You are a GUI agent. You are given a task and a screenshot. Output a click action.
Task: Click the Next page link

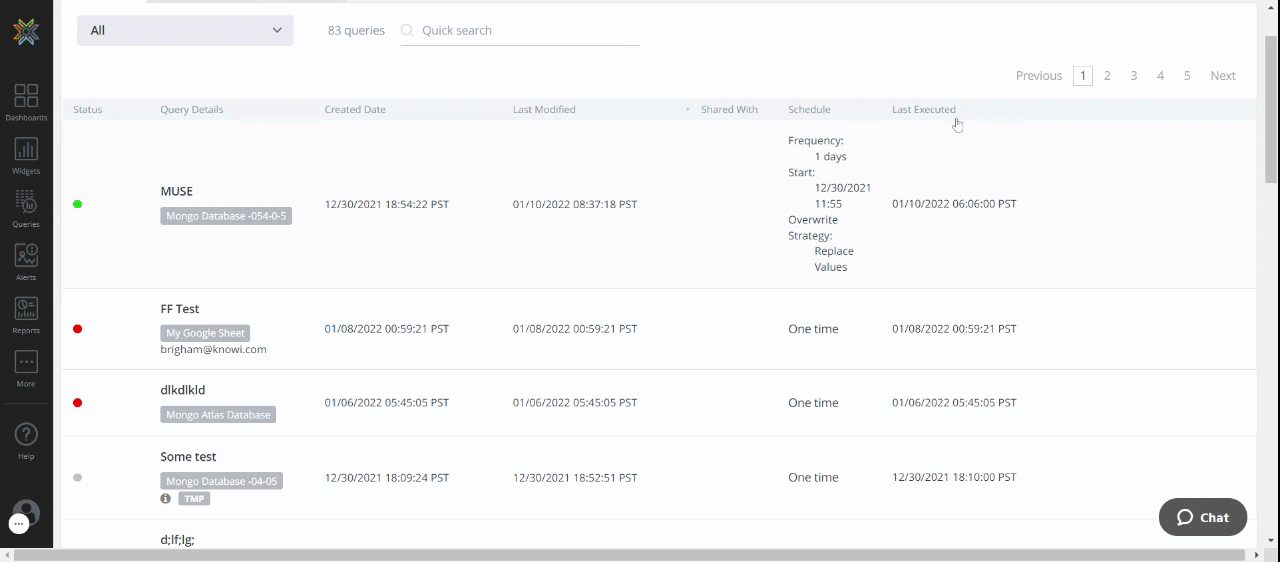click(x=1222, y=76)
